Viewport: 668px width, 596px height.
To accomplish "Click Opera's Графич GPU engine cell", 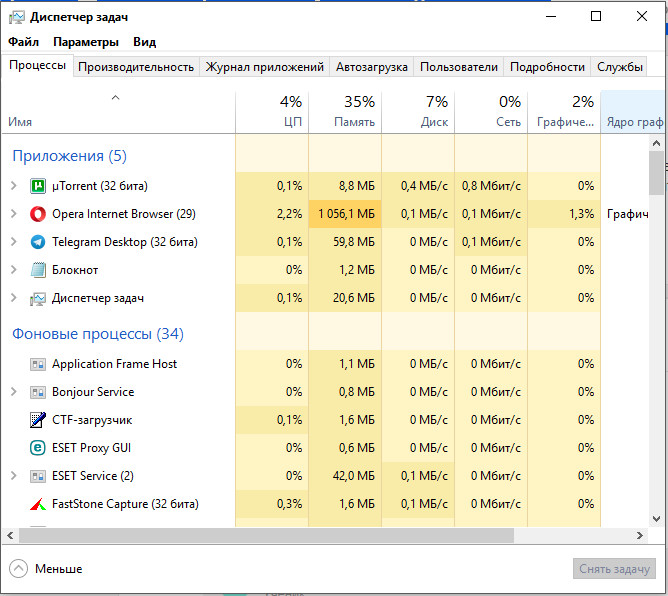I will pos(627,214).
